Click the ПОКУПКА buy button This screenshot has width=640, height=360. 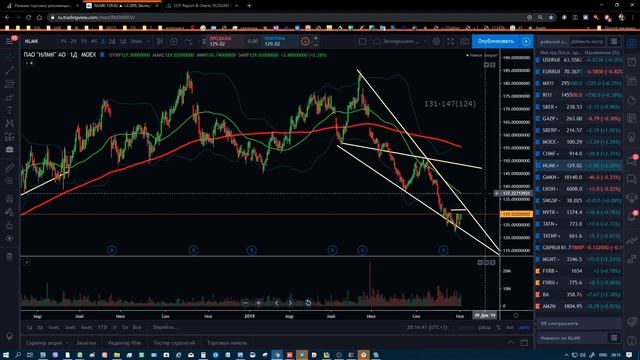coord(280,41)
